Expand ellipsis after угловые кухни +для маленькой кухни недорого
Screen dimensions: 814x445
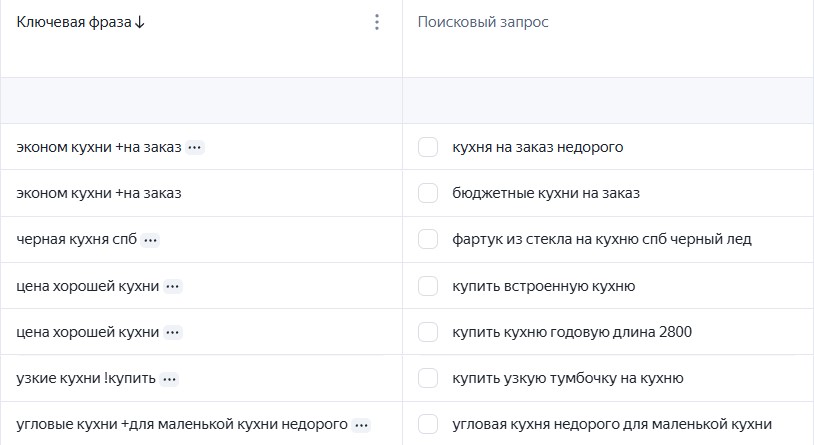coord(361,425)
